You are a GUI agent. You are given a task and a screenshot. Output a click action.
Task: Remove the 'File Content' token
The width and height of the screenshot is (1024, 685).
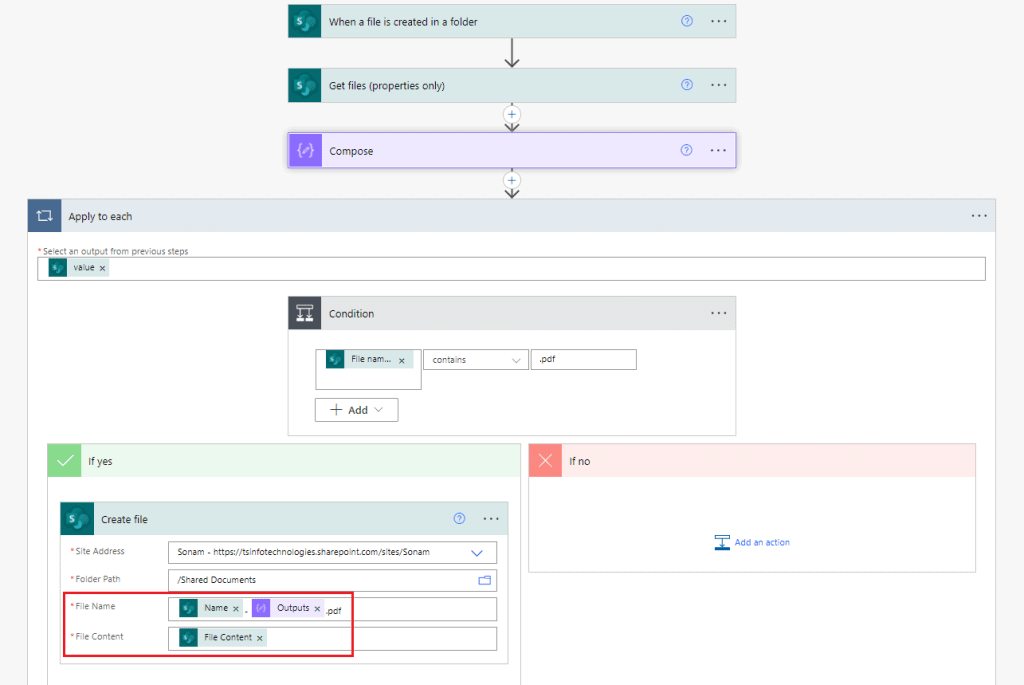tap(259, 638)
